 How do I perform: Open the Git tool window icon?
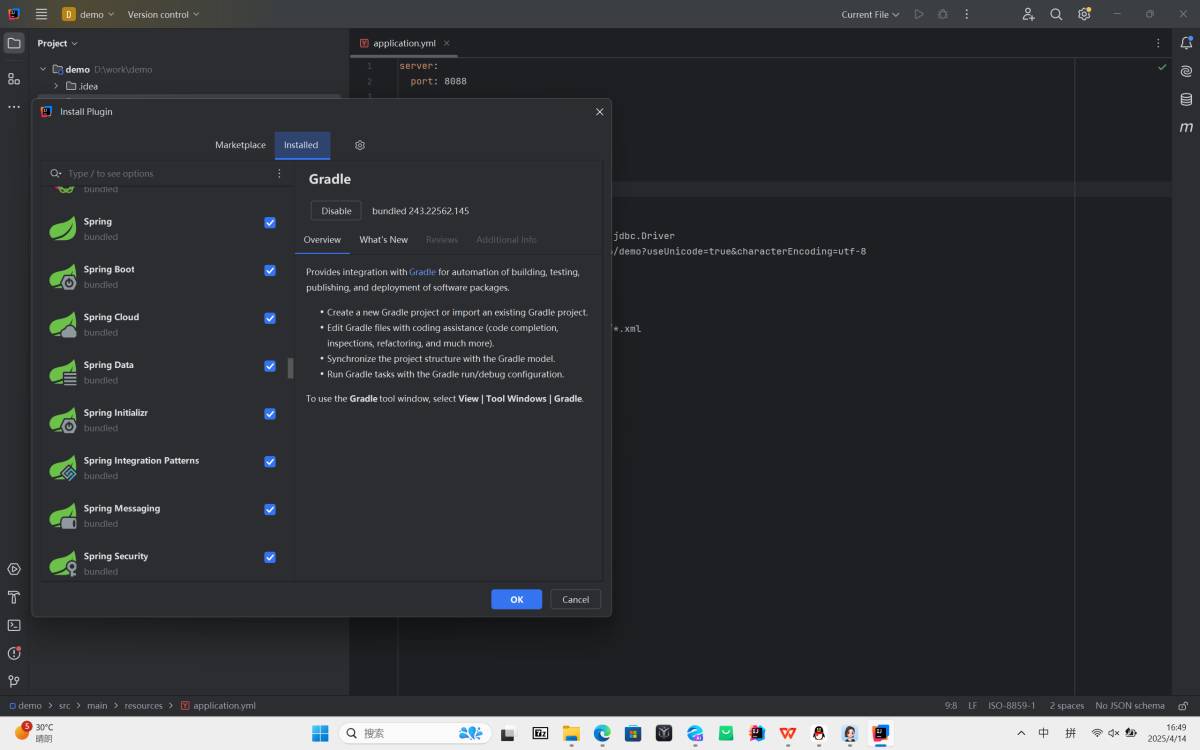pos(14,681)
